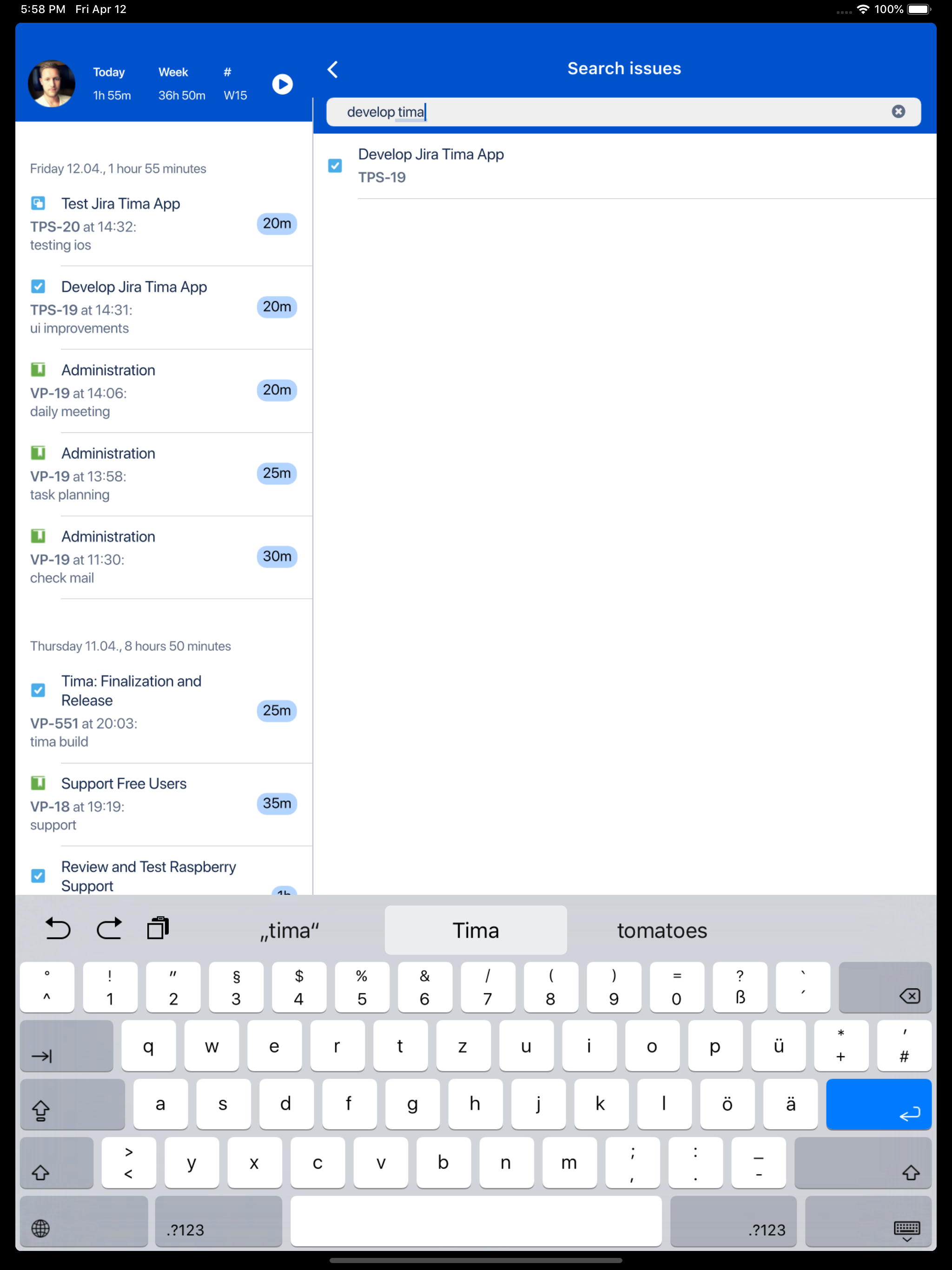Image resolution: width=952 pixels, height=1270 pixels.
Task: Open the Today 1h 55m summary
Action: [112, 84]
